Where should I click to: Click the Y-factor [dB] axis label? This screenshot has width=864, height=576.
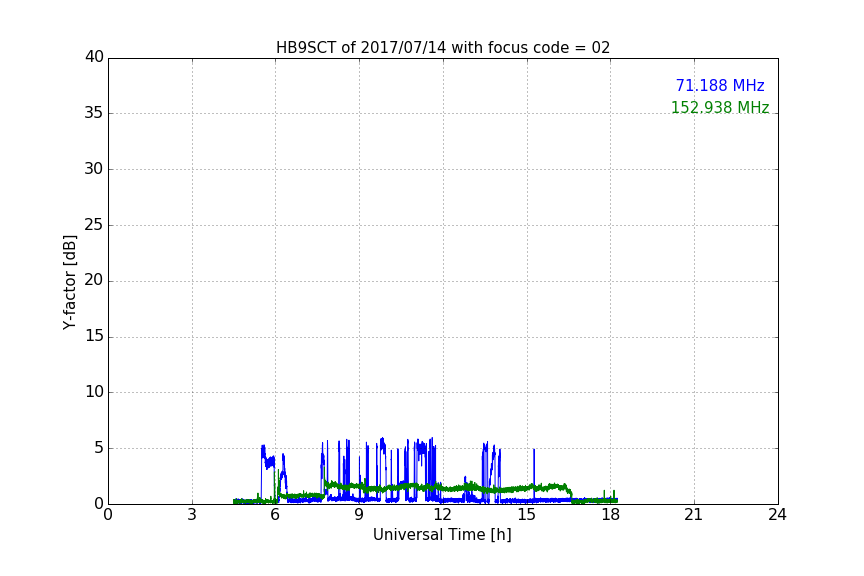point(69,282)
